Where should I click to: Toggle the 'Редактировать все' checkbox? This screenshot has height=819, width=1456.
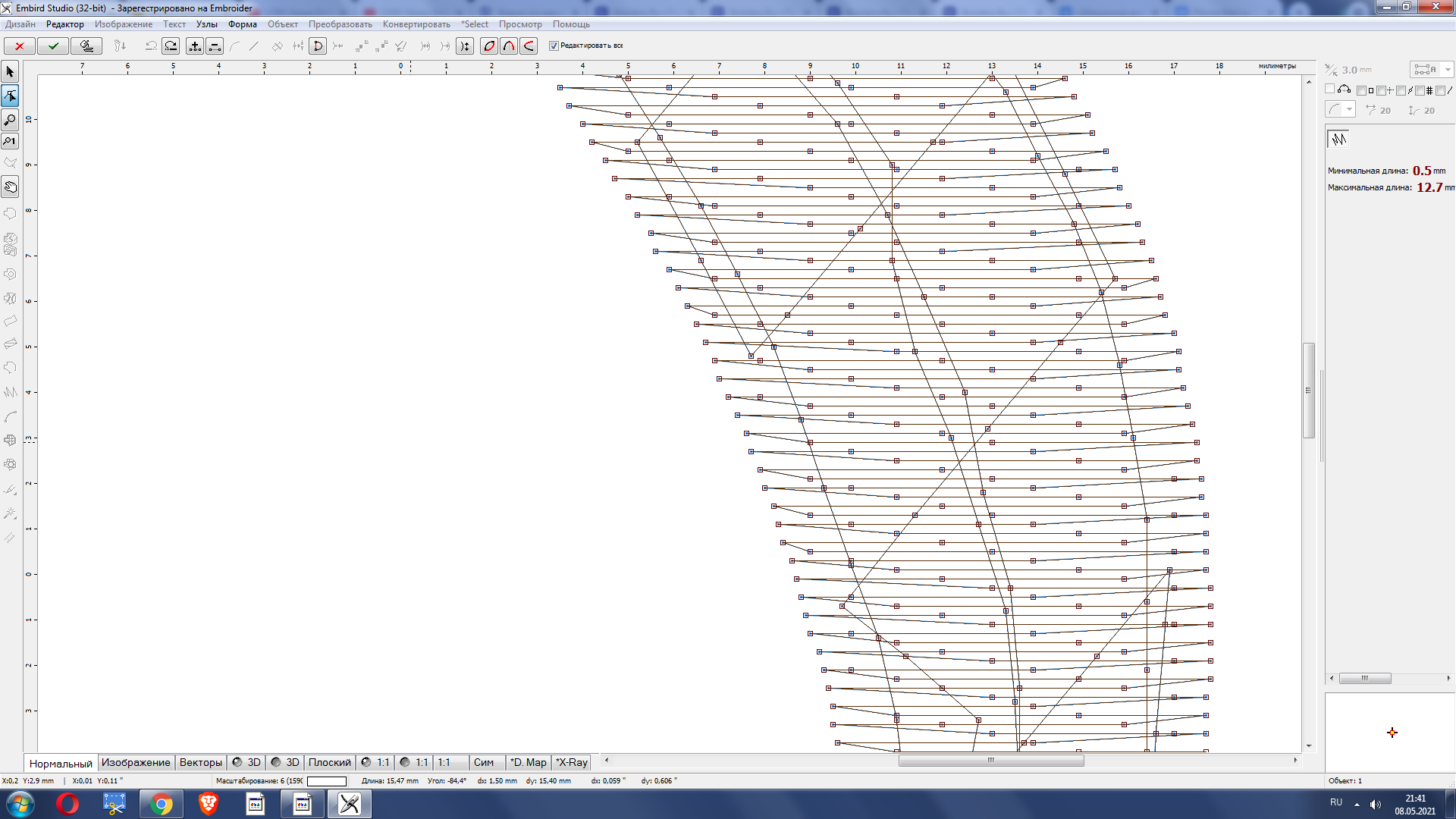[x=554, y=46]
